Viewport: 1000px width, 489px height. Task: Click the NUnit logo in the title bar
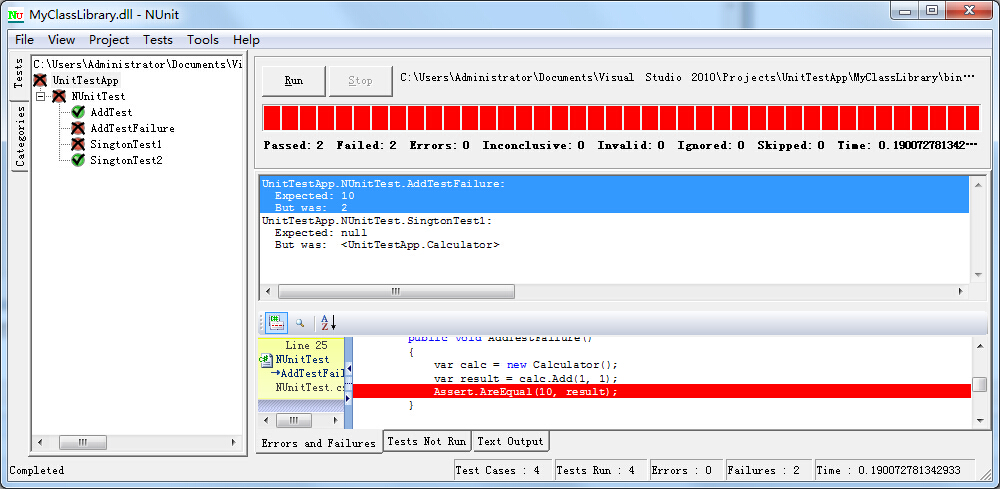[16, 13]
